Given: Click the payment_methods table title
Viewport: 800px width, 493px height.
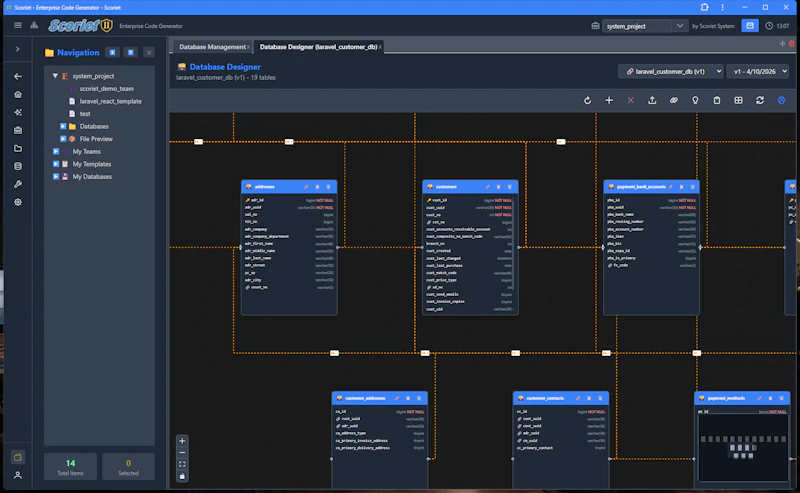Looking at the screenshot, I should coord(726,398).
